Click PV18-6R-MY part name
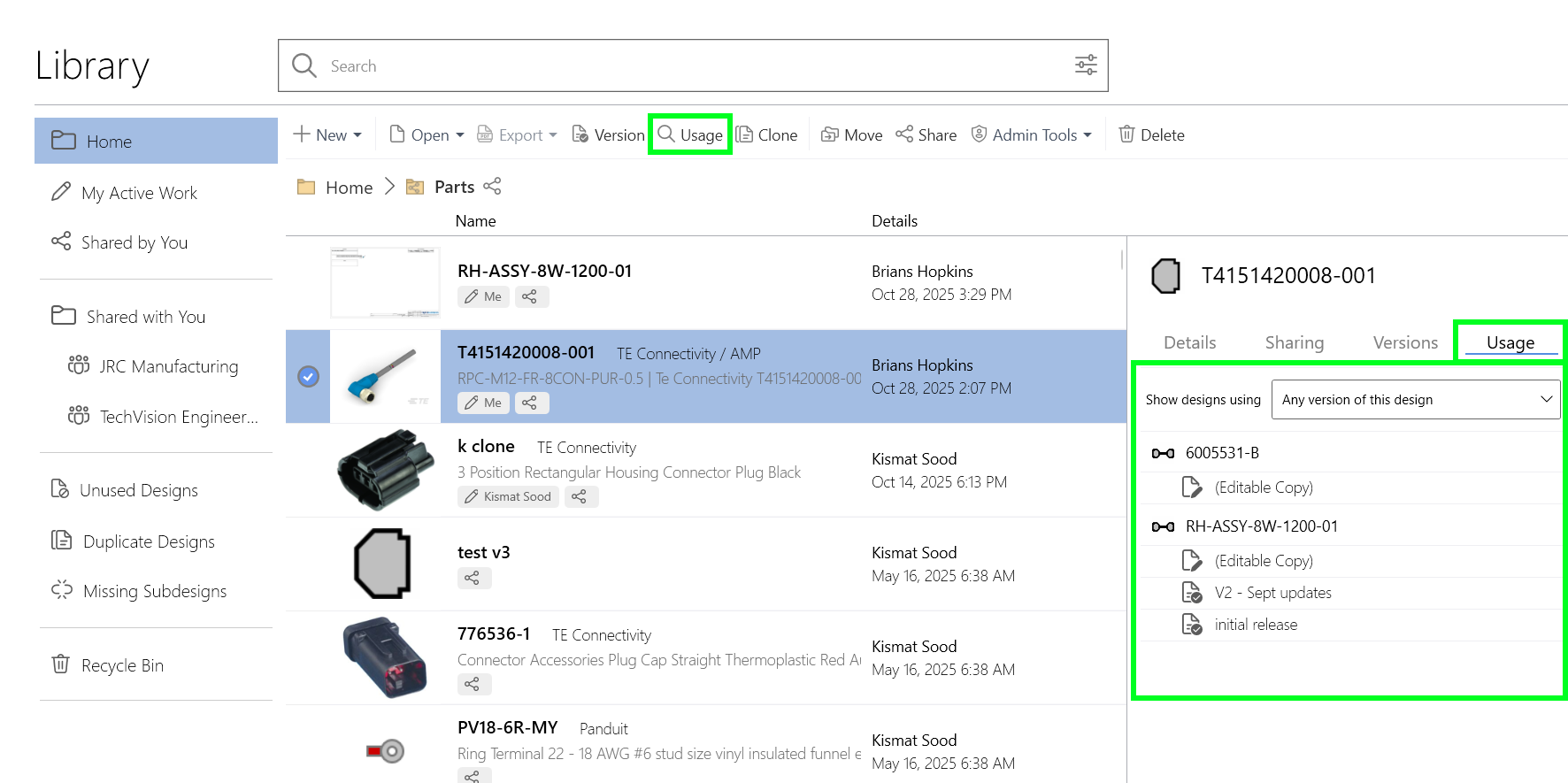The height and width of the screenshot is (783, 1568). (508, 727)
